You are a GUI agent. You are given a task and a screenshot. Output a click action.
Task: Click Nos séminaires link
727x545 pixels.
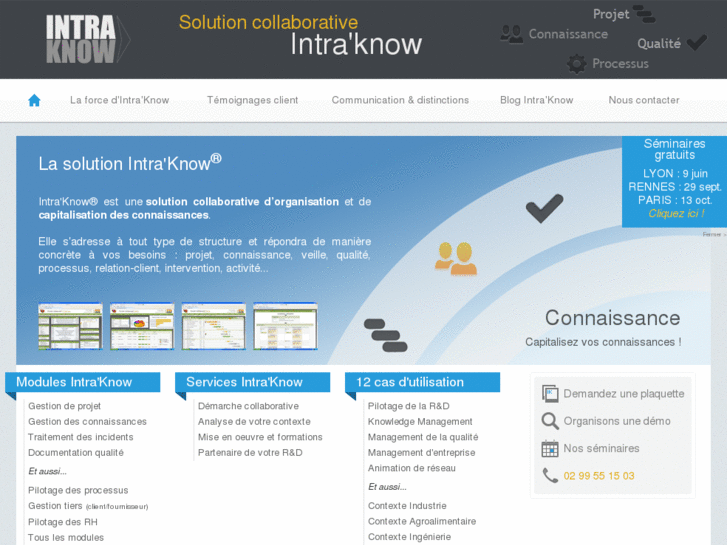[601, 449]
